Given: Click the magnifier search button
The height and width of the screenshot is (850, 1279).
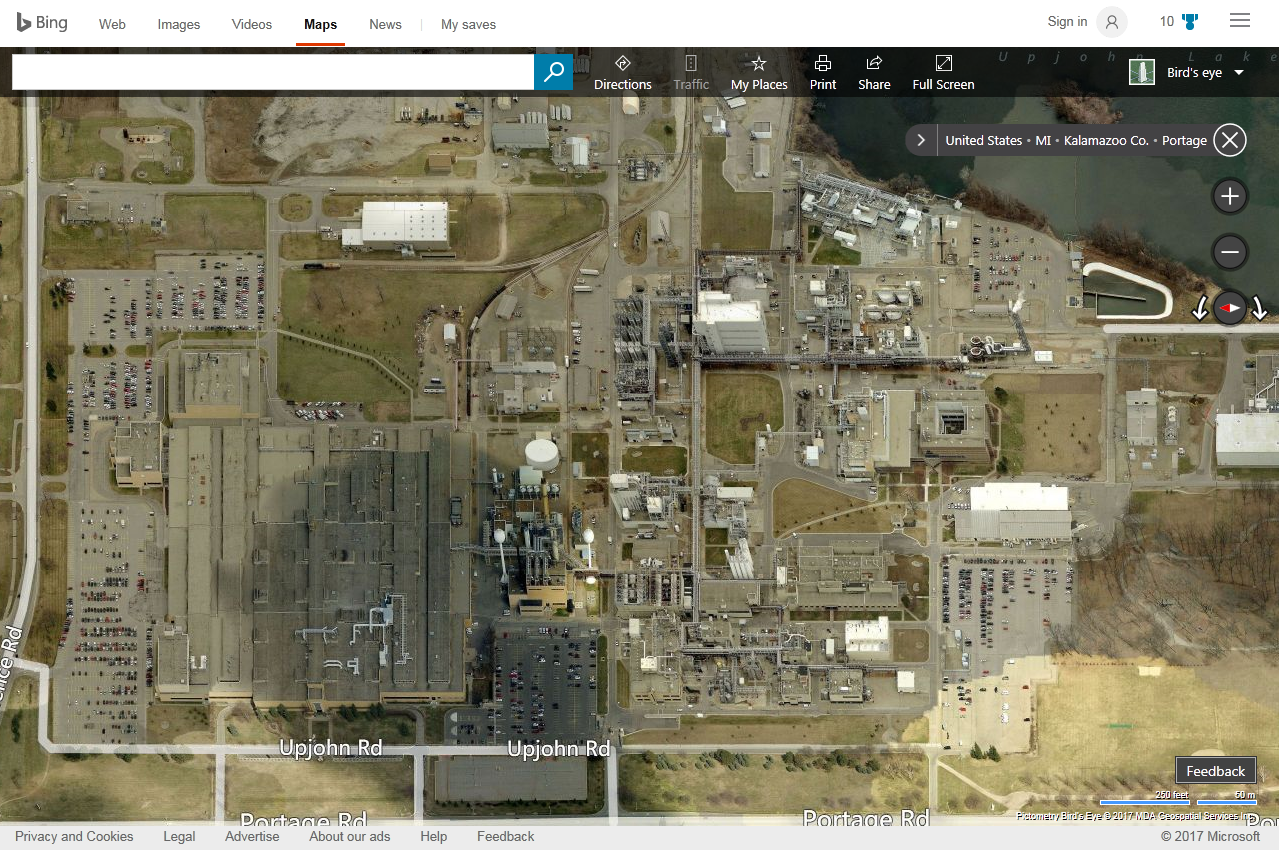Looking at the screenshot, I should click(553, 72).
